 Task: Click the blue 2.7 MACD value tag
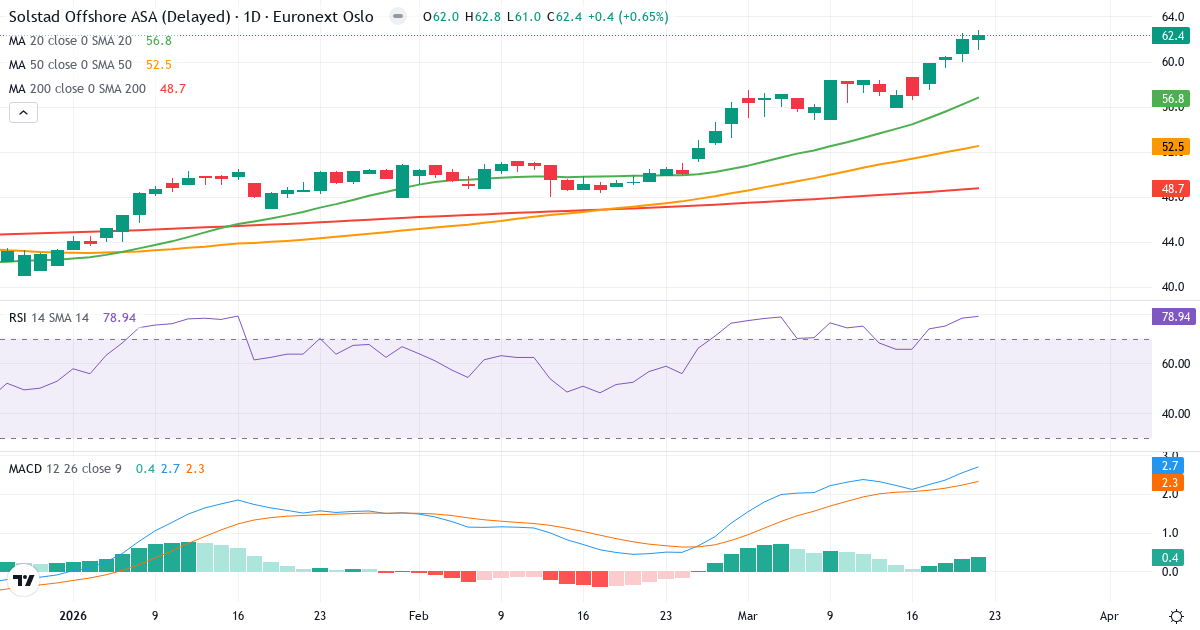pyautogui.click(x=1168, y=467)
